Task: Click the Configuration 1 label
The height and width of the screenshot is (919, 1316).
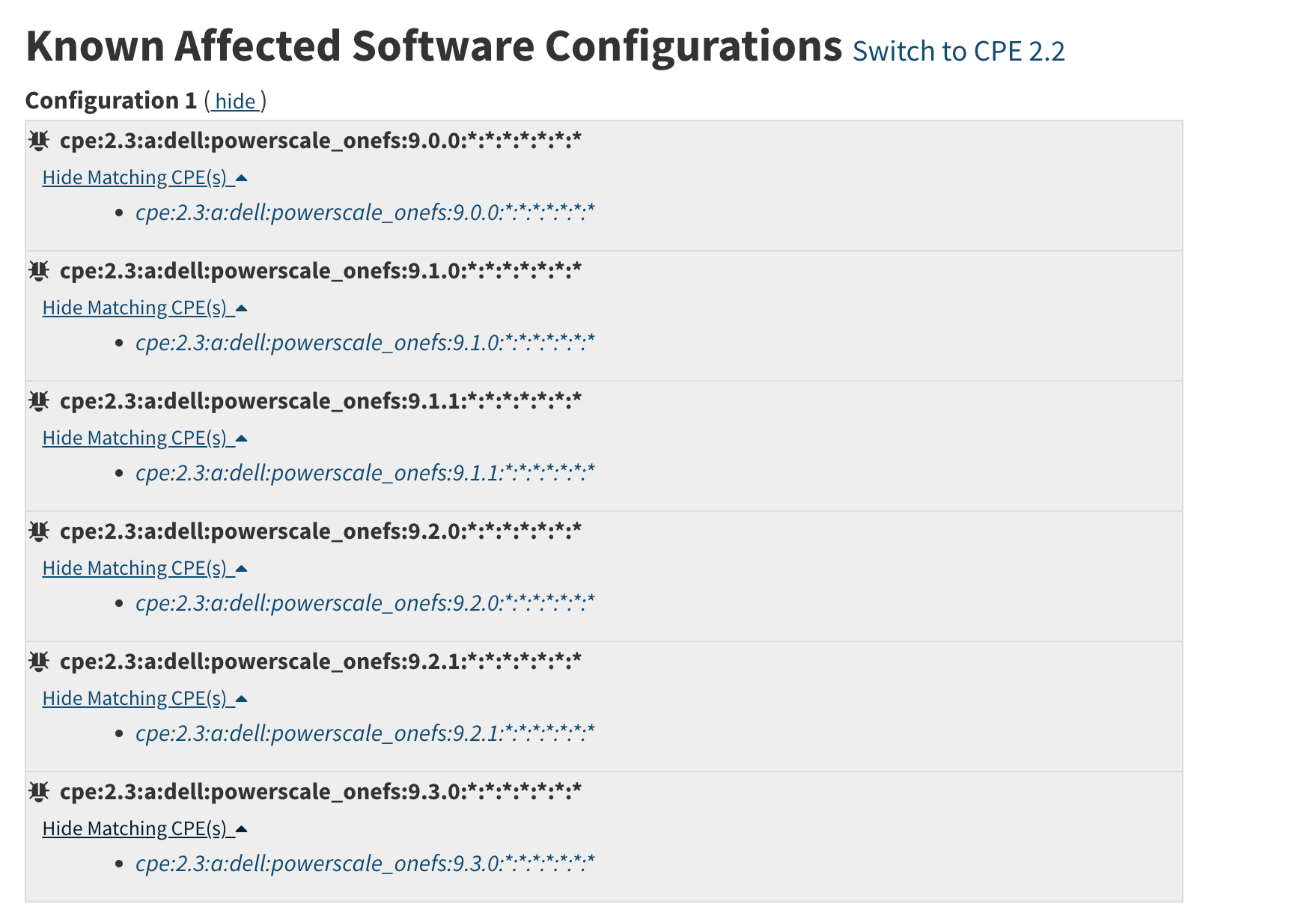Action: tap(111, 99)
